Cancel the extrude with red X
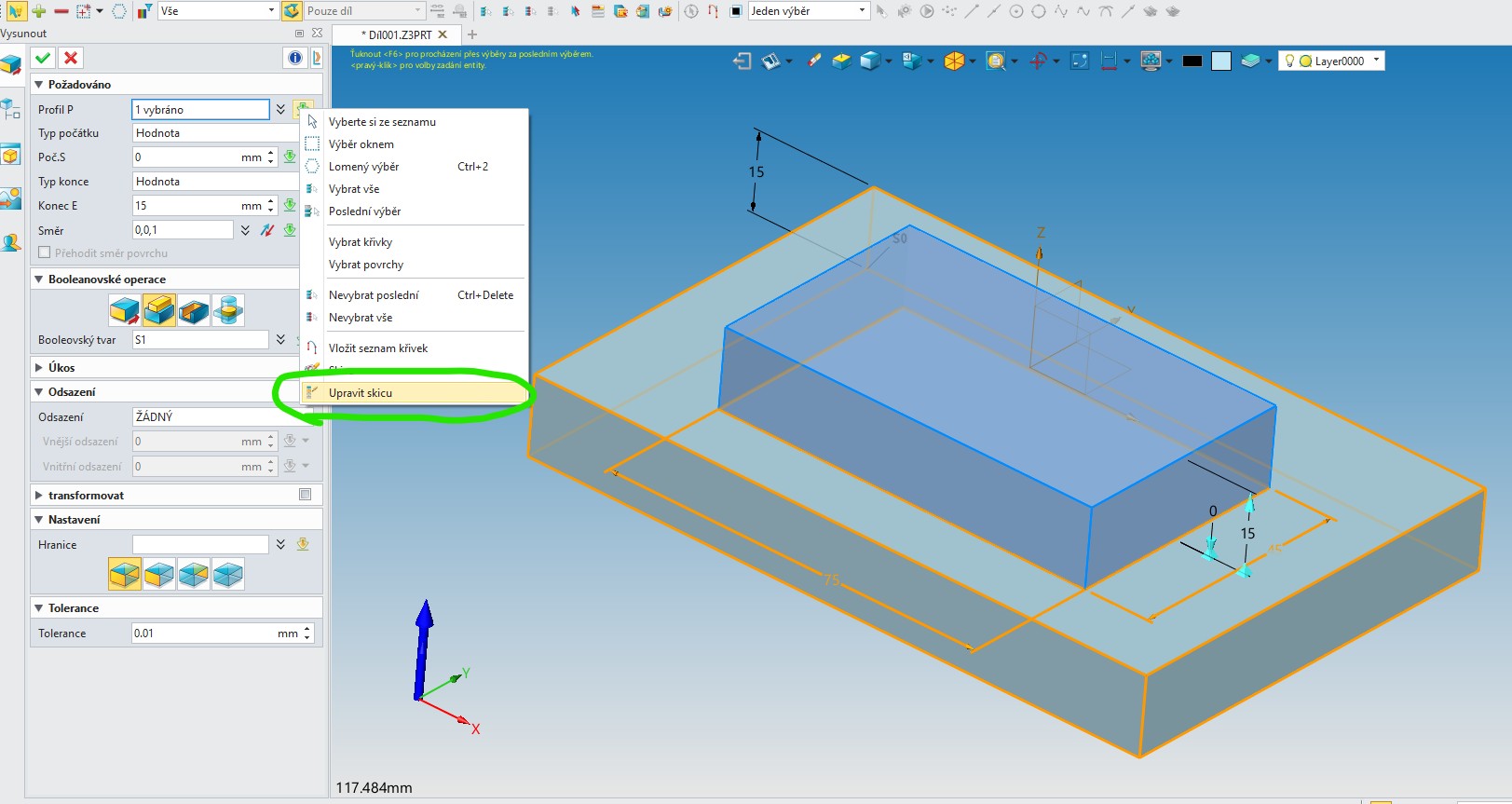This screenshot has width=1512, height=804. pos(71,58)
